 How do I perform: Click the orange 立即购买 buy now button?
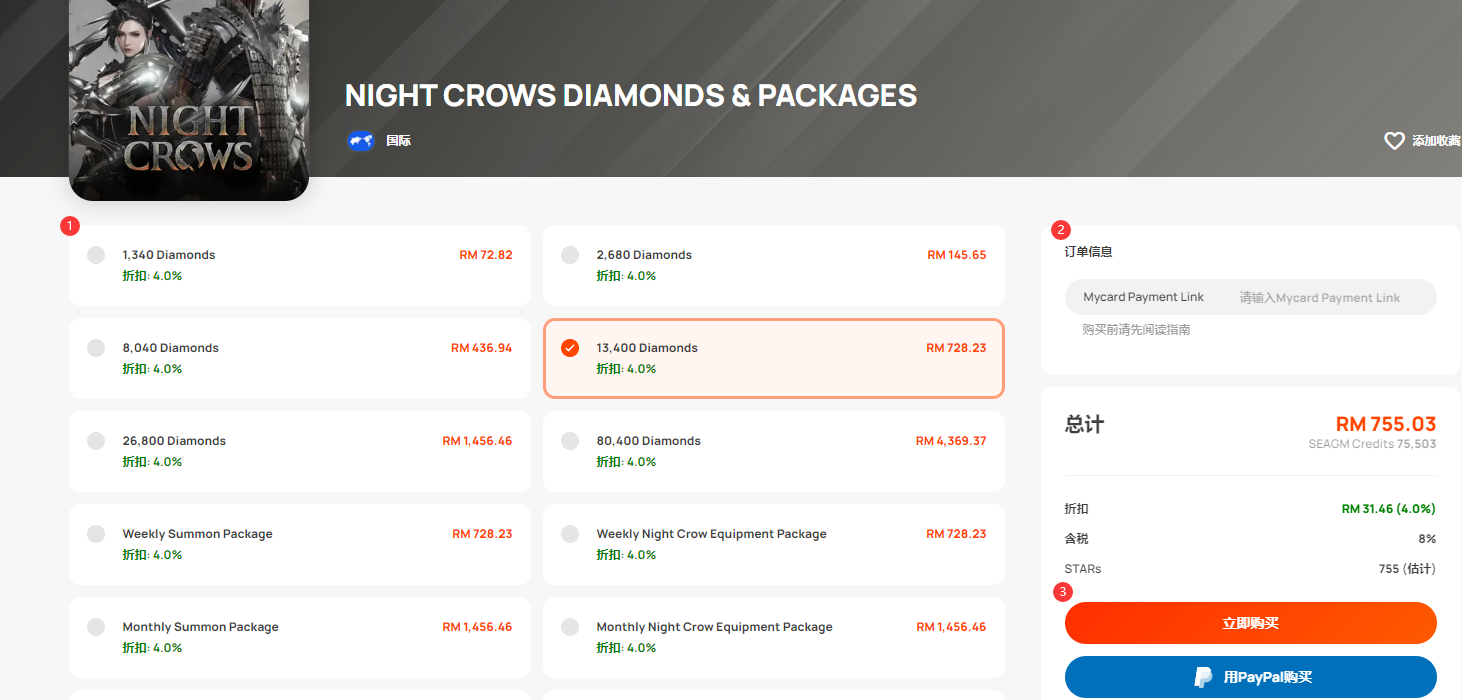tap(1251, 623)
